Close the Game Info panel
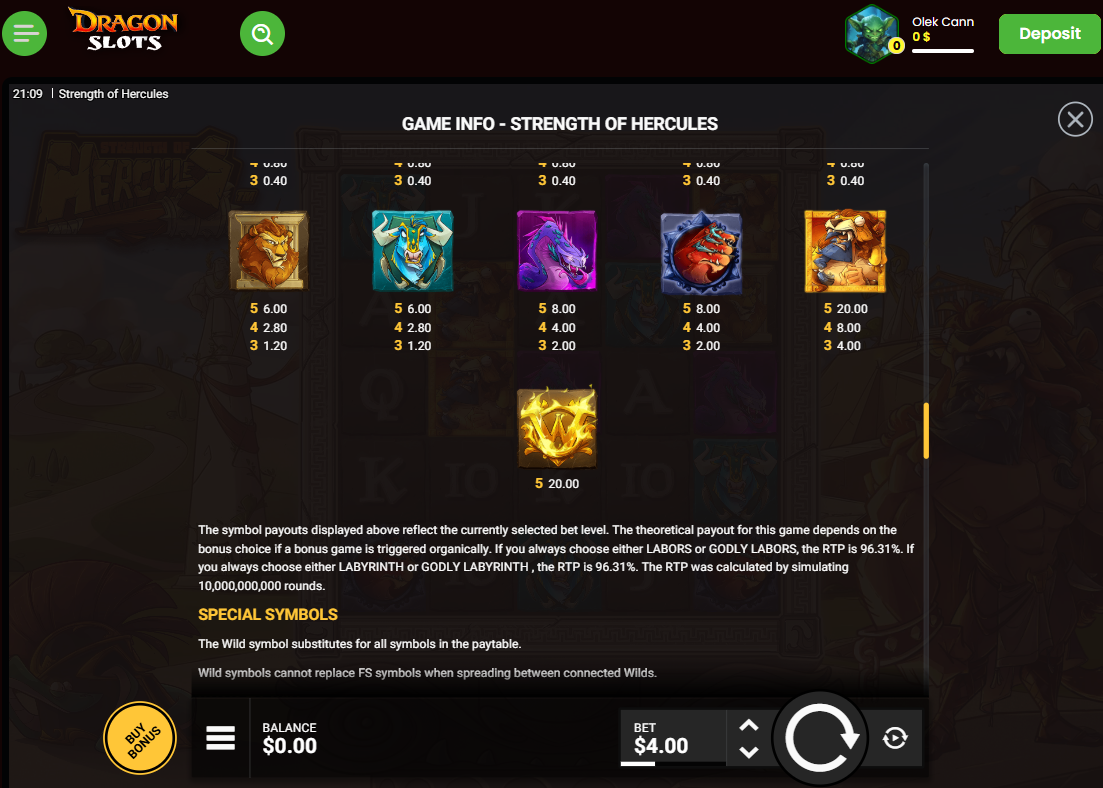The height and width of the screenshot is (788, 1103). coord(1075,120)
